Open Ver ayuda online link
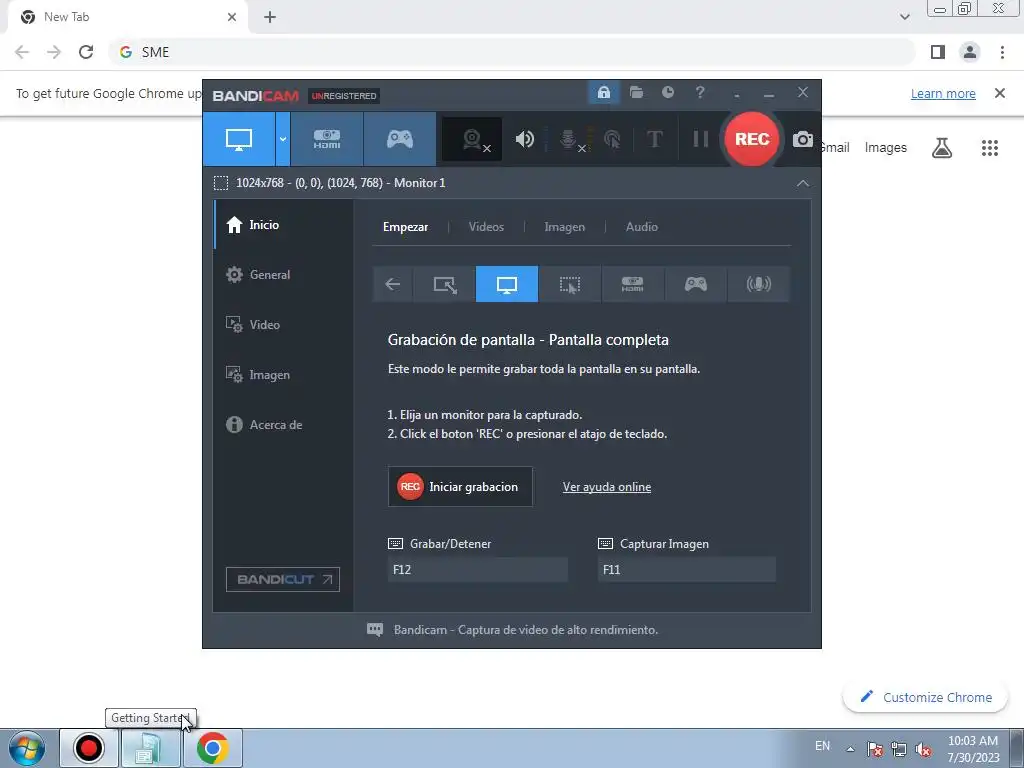Viewport: 1024px width, 768px height. pos(607,487)
